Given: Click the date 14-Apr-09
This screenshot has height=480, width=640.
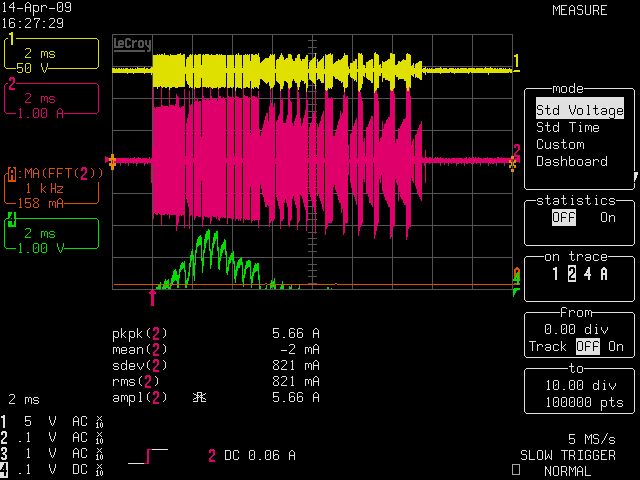Looking at the screenshot, I should [x=36, y=7].
